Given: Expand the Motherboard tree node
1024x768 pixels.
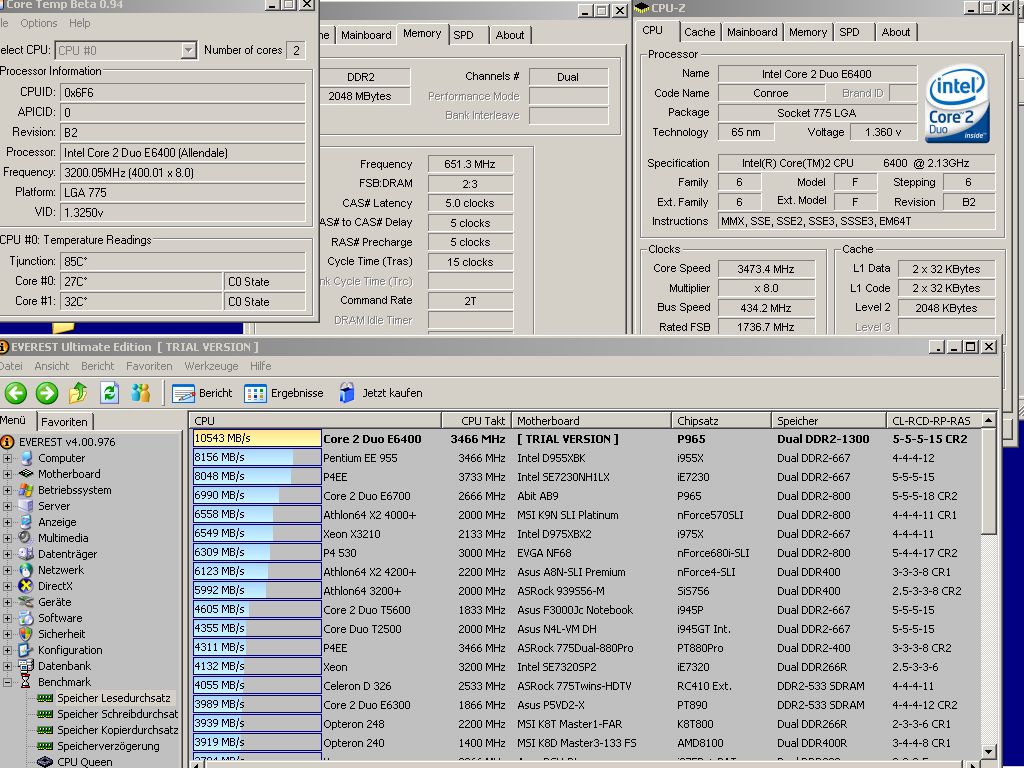Looking at the screenshot, I should tap(7, 474).
